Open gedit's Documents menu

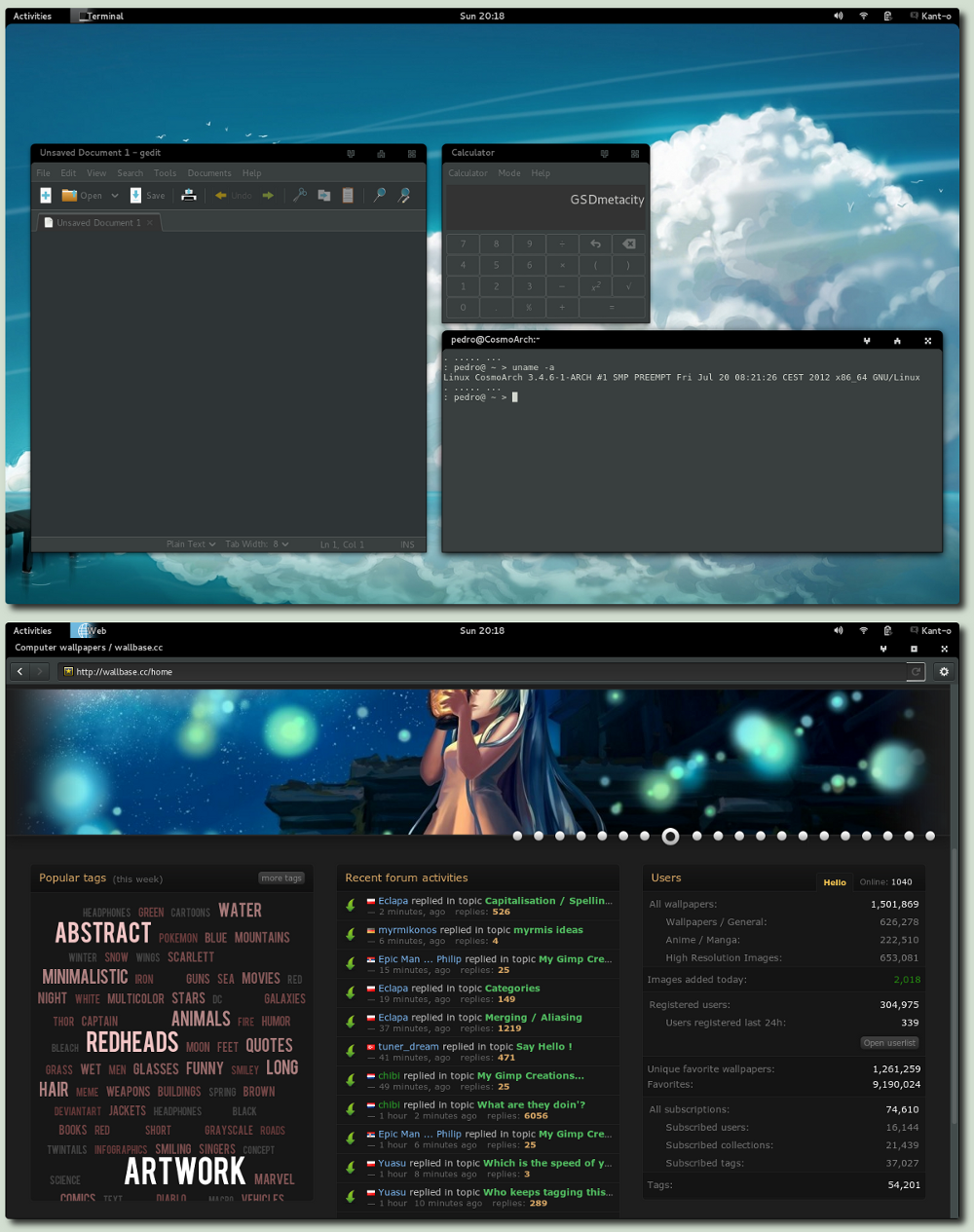(209, 173)
